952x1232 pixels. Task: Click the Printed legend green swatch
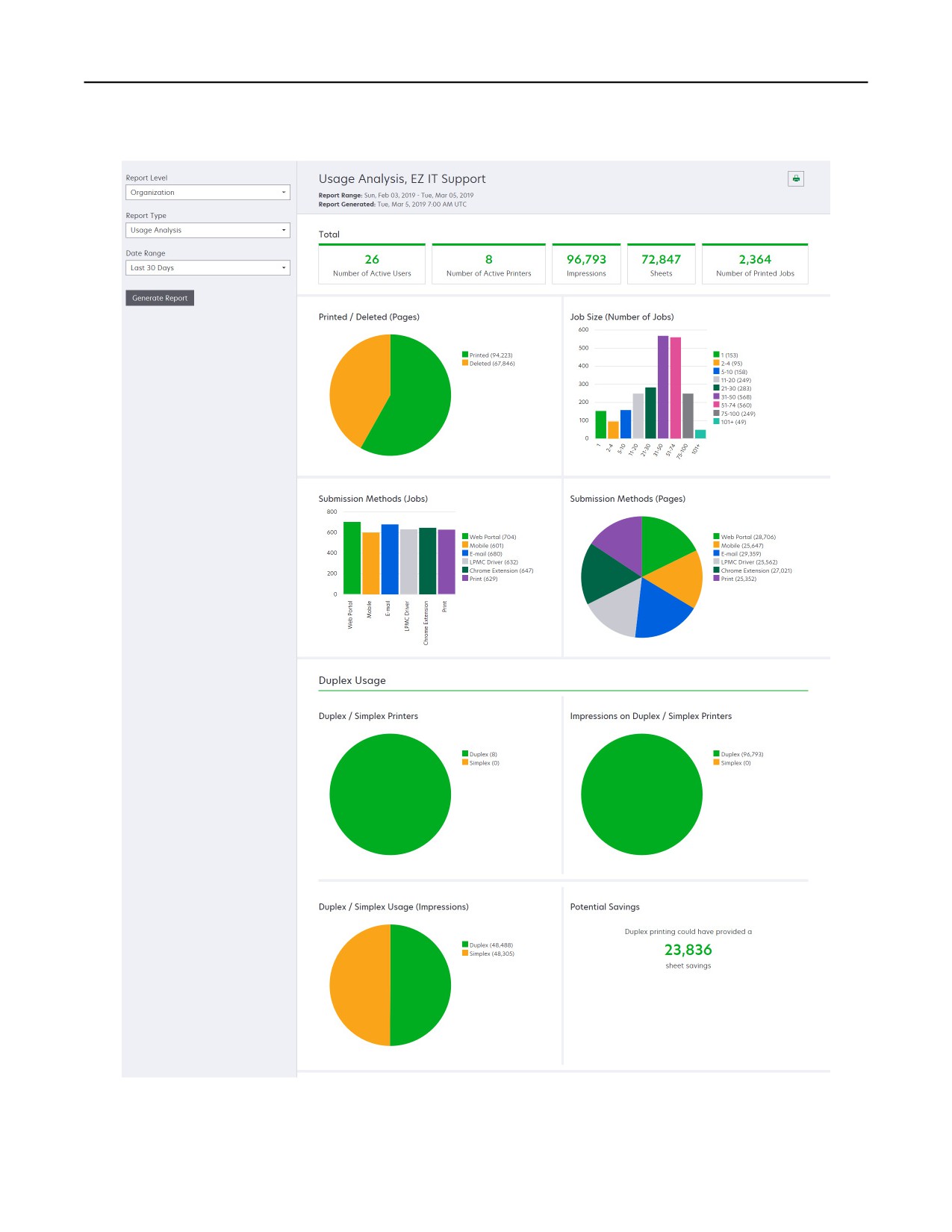(x=465, y=355)
